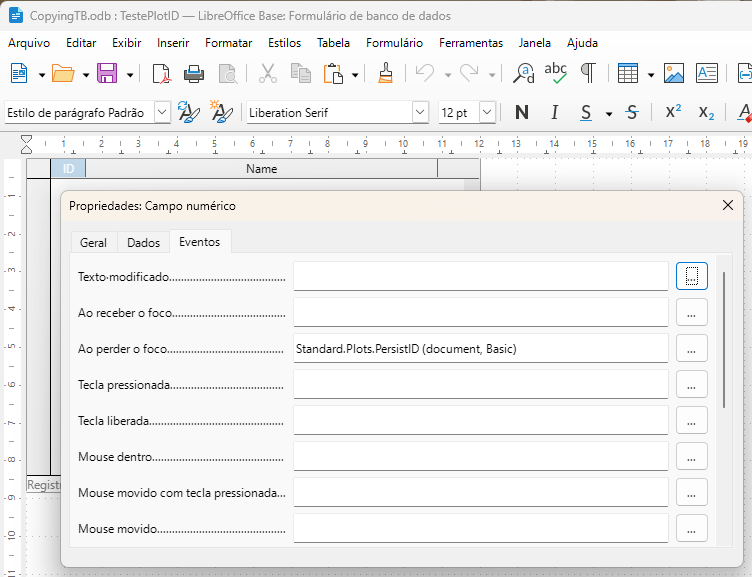This screenshot has height=577, width=752.
Task: Click the Print icon in toolbar
Action: [x=194, y=73]
